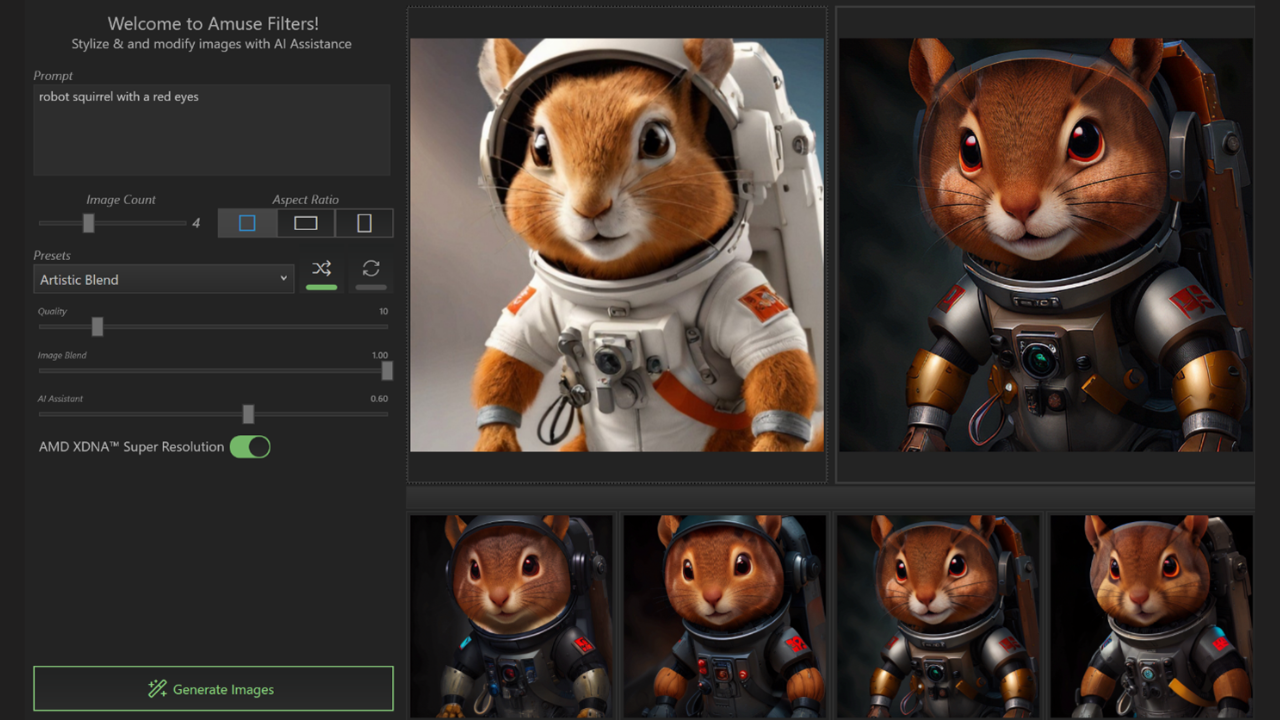This screenshot has width=1280, height=720.
Task: Click inside the Prompt text field
Action: coord(211,130)
